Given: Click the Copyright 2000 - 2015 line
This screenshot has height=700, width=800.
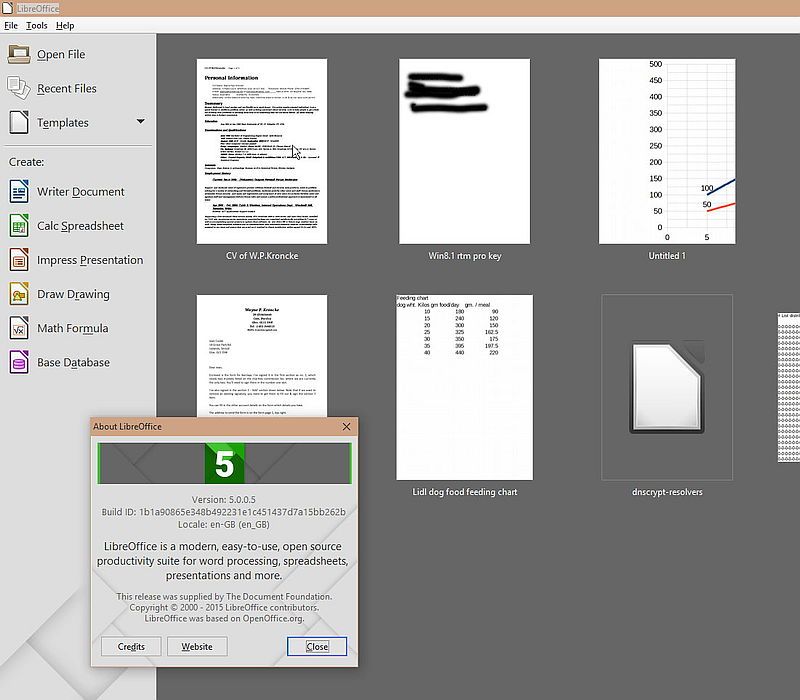Looking at the screenshot, I should pos(224,608).
